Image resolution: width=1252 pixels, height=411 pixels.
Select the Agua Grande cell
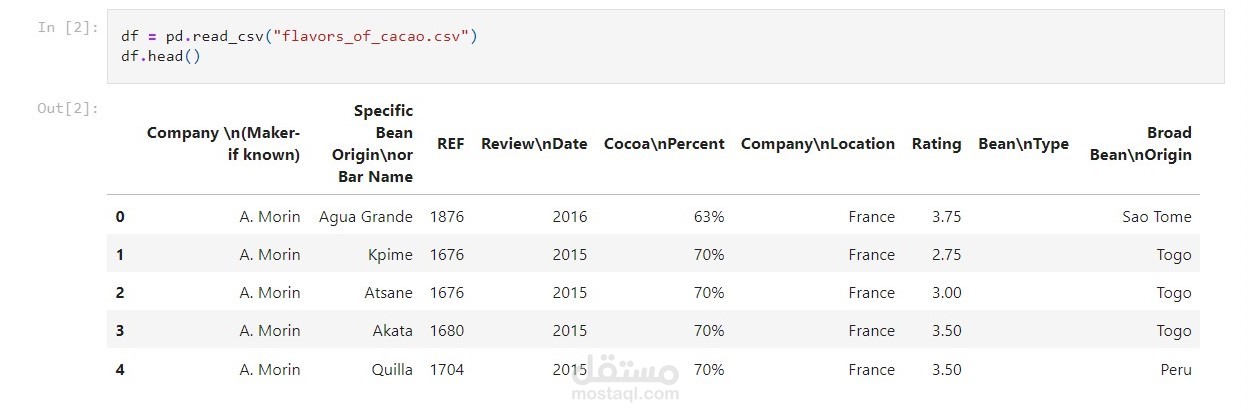tap(365, 216)
